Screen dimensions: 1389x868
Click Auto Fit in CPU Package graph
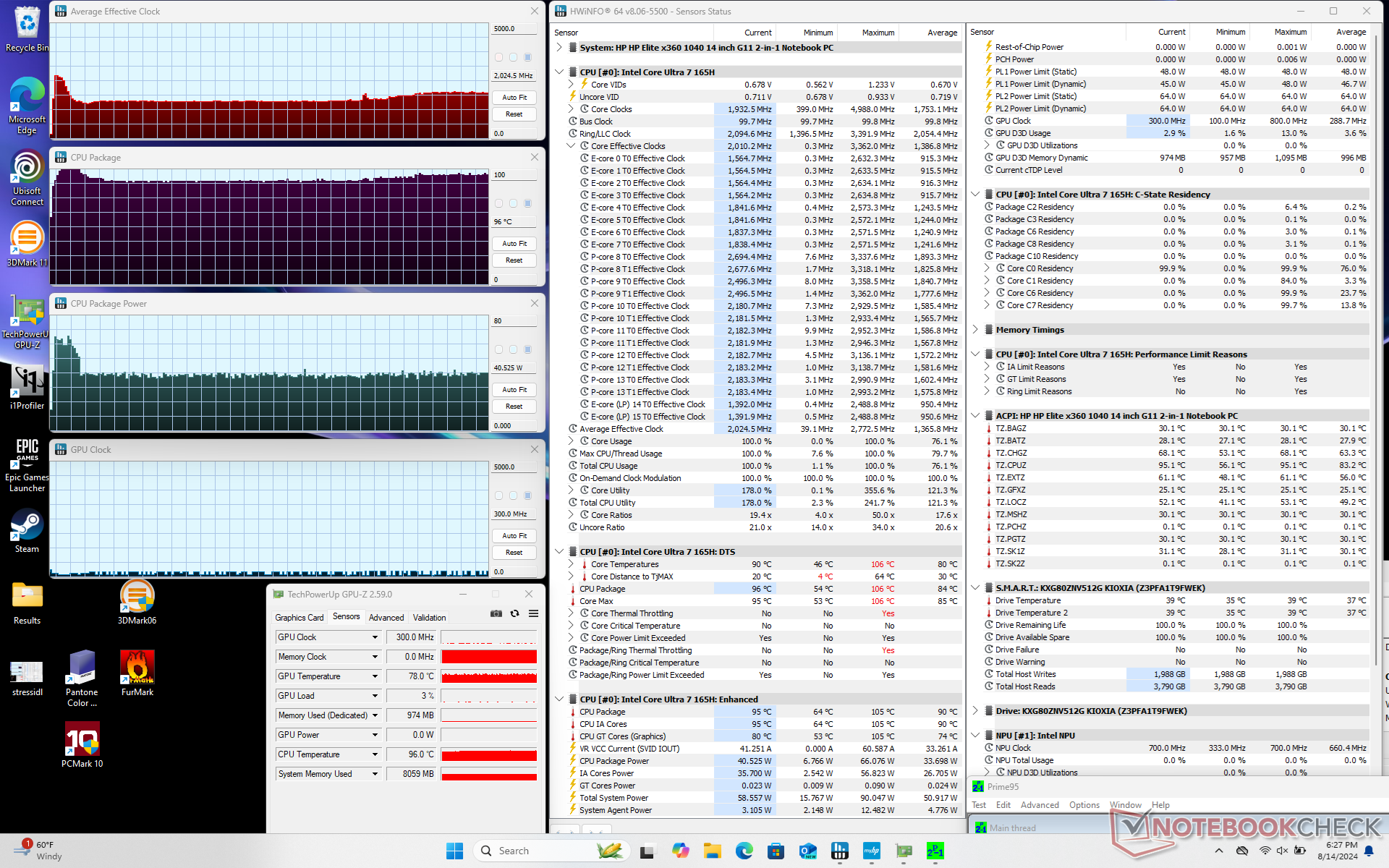tap(514, 244)
